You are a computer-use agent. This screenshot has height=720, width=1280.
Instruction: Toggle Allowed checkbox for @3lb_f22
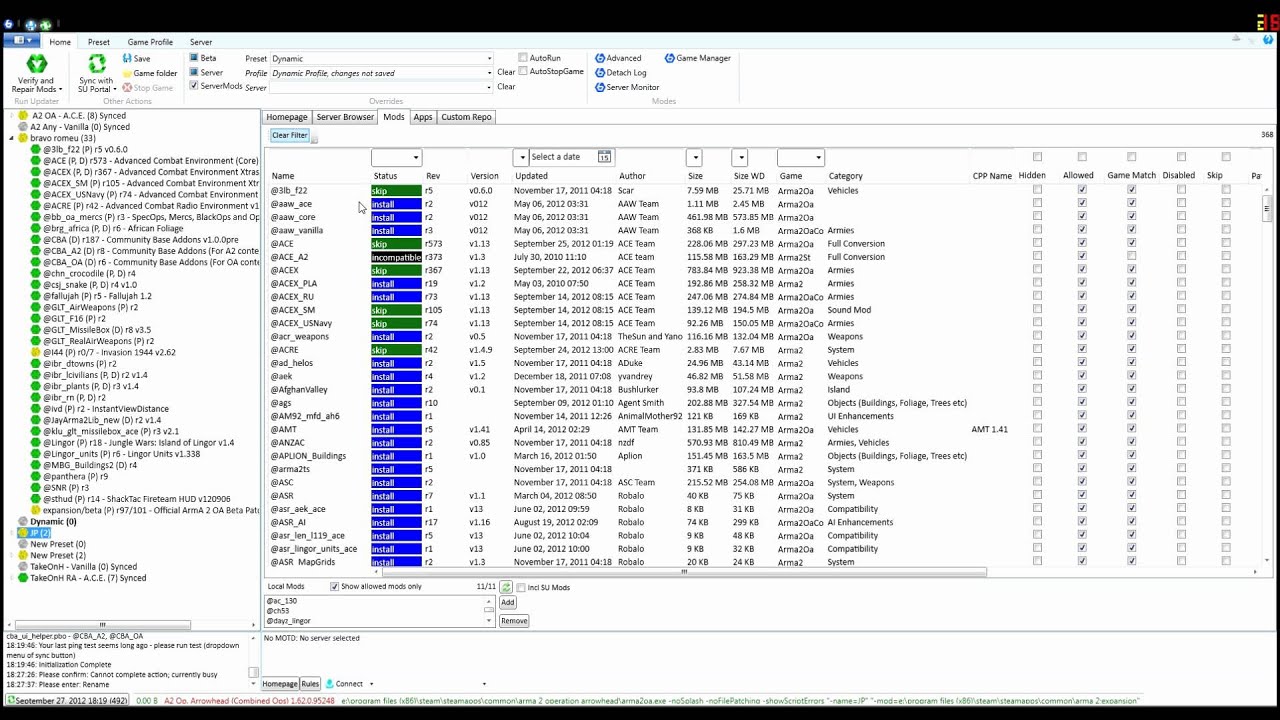point(1082,190)
